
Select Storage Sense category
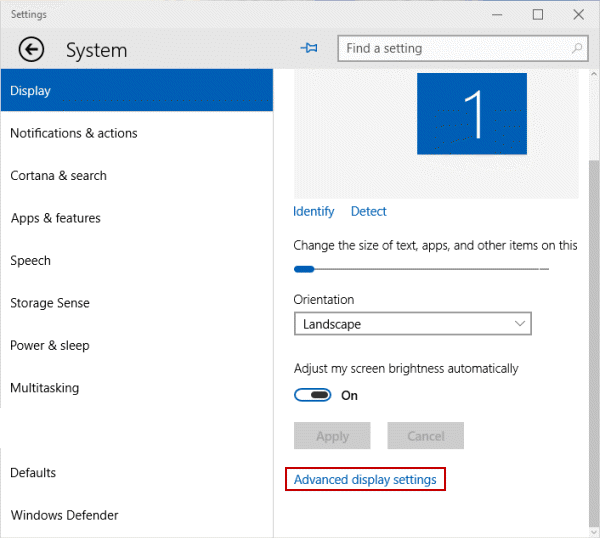tap(50, 303)
